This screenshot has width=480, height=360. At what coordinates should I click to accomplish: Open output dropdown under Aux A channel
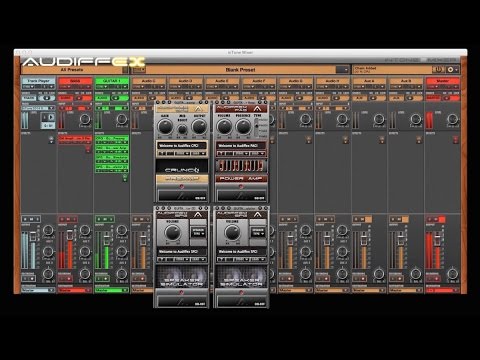[x=369, y=290]
